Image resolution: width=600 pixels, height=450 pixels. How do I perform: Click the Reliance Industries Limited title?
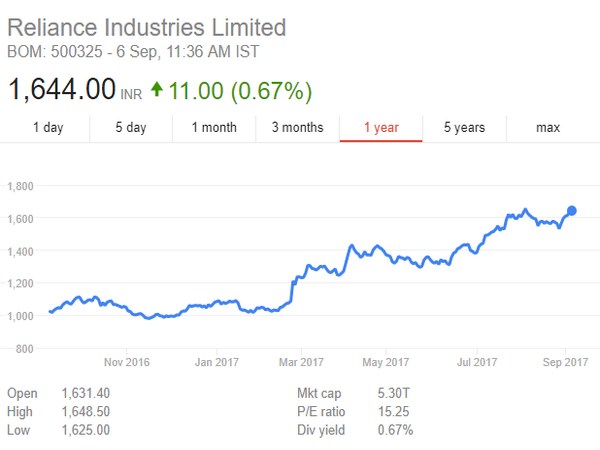(x=146, y=27)
